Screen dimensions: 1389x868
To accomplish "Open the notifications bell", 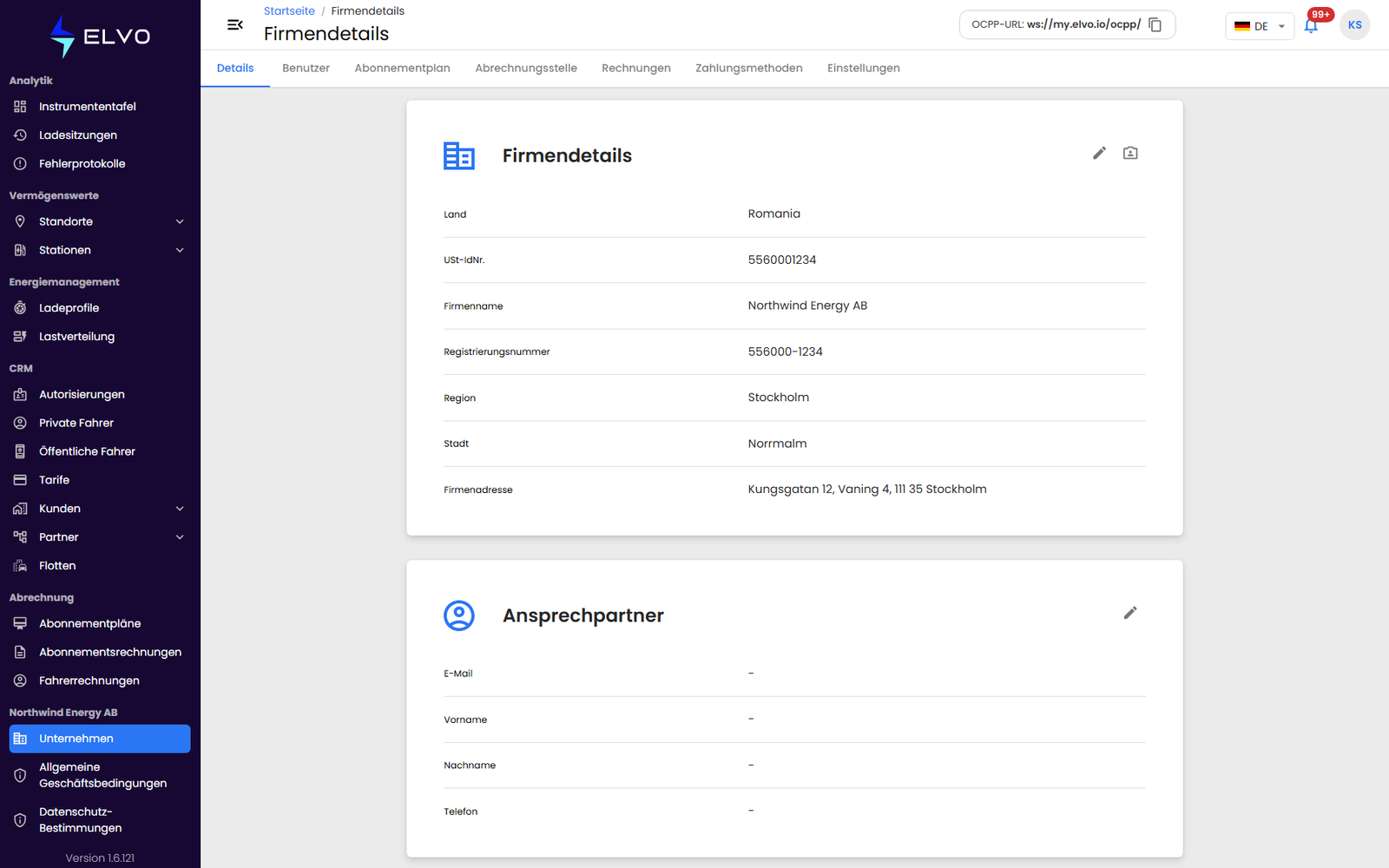I will (x=1311, y=25).
